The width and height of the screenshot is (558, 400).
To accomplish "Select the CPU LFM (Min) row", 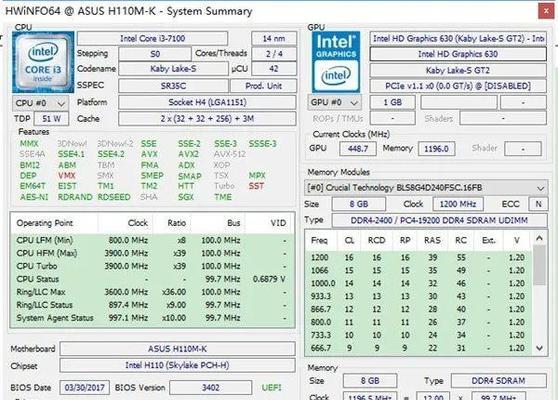I will tap(153, 240).
